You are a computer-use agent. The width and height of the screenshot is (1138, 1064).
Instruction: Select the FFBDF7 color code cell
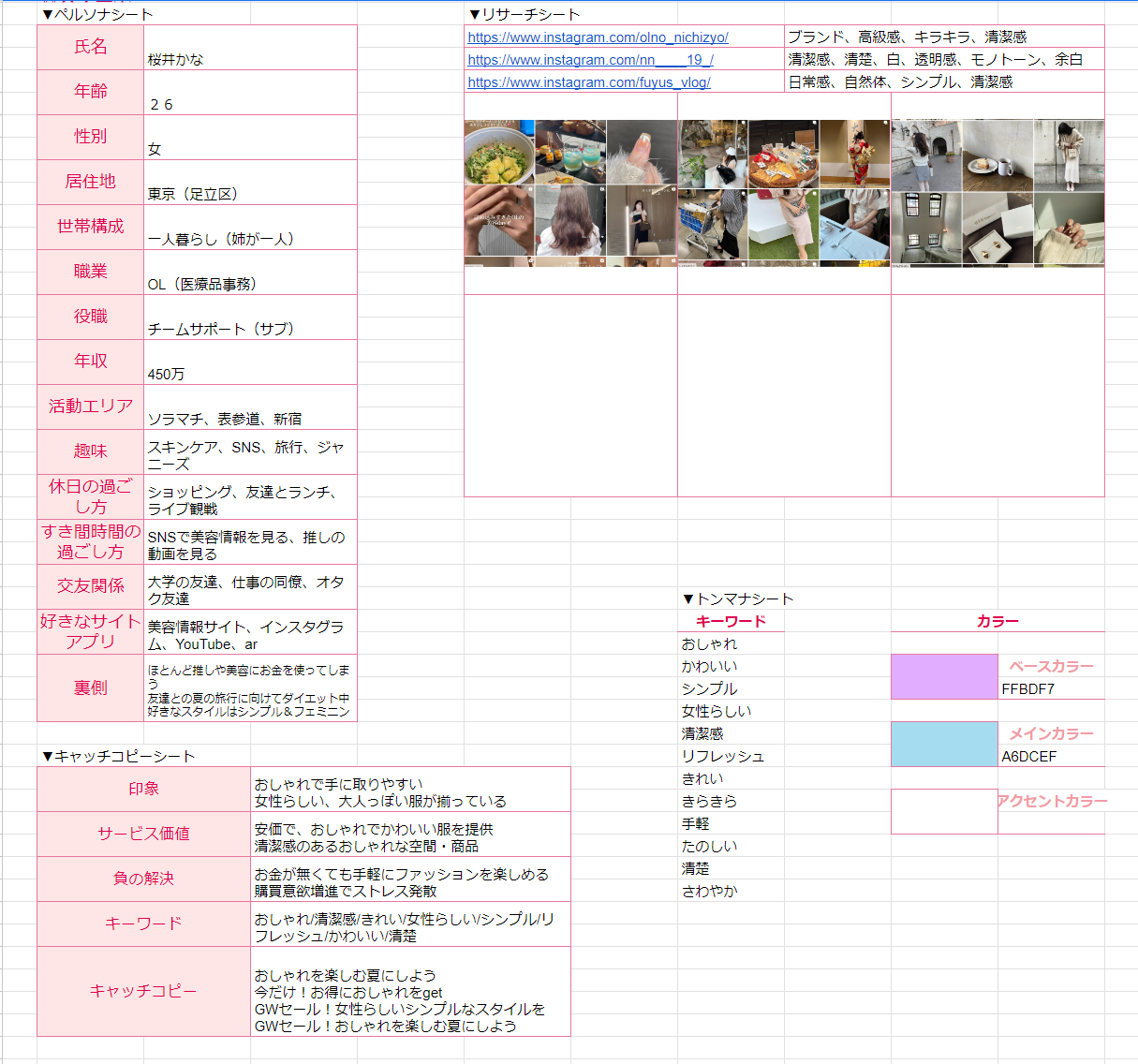pyautogui.click(x=1051, y=688)
